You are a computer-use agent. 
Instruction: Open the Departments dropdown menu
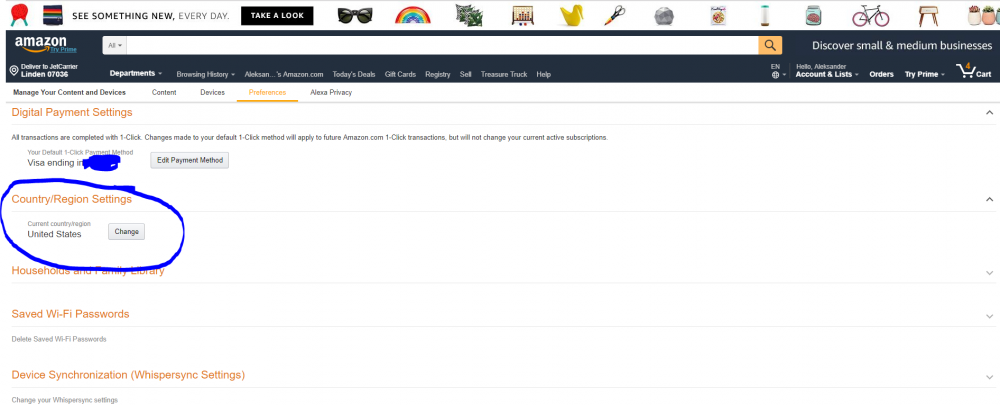click(x=135, y=74)
